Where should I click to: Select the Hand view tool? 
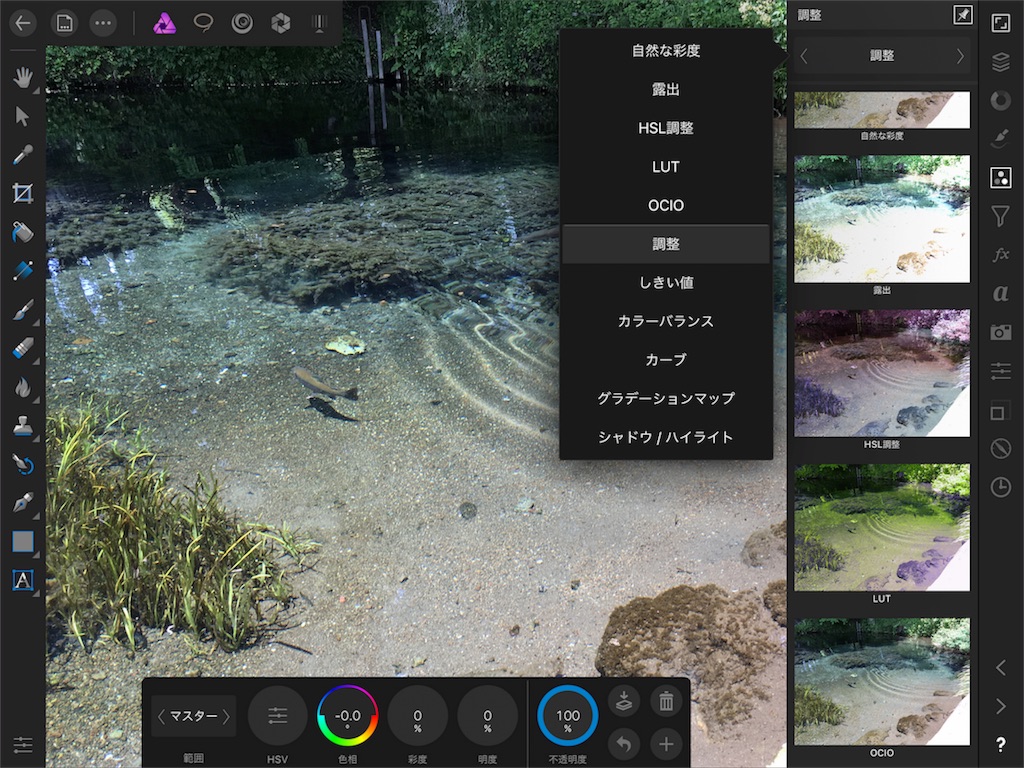pos(22,78)
